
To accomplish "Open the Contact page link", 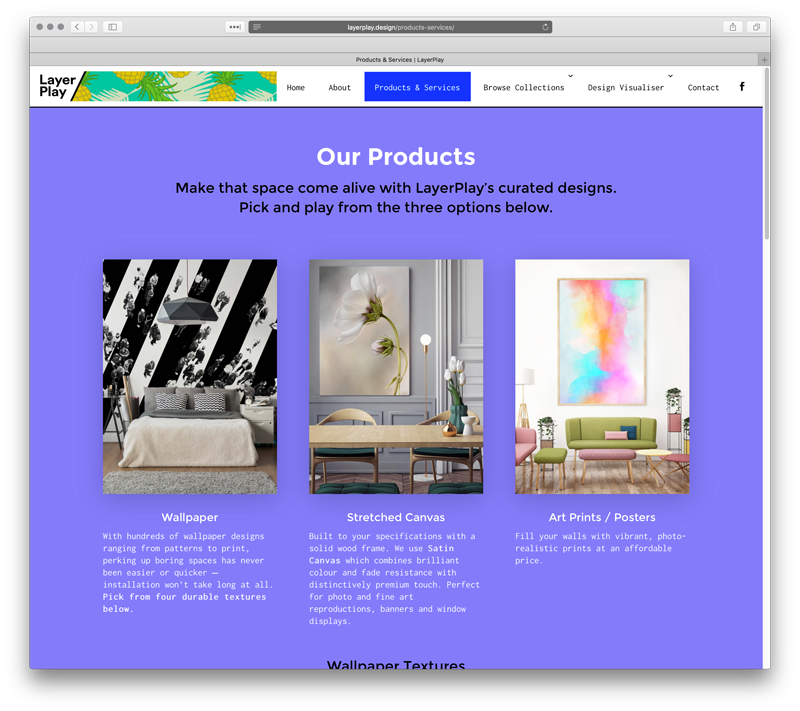I will (x=703, y=87).
